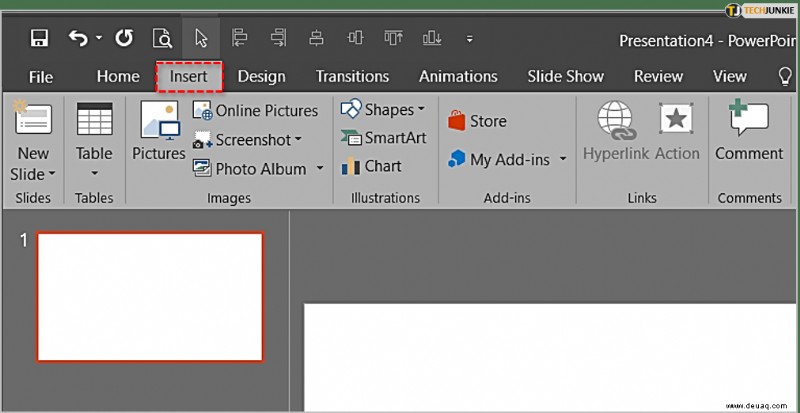The height and width of the screenshot is (413, 800).
Task: Click the Redo/Repeat icon
Action: coord(124,38)
